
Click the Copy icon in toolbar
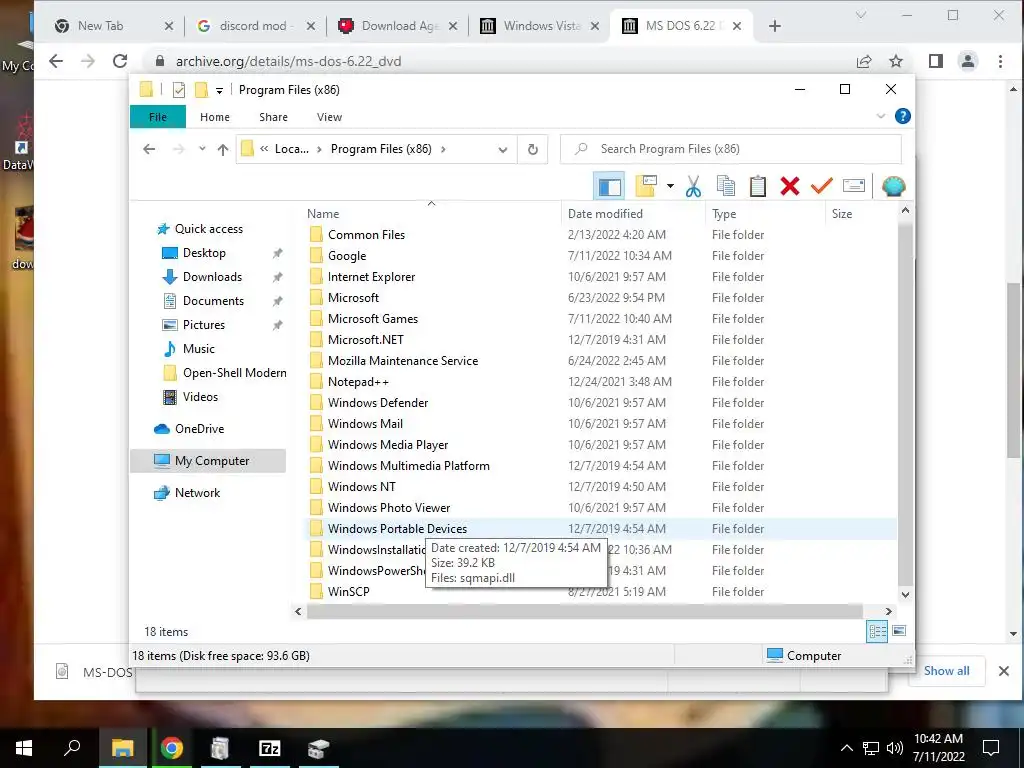pos(726,187)
